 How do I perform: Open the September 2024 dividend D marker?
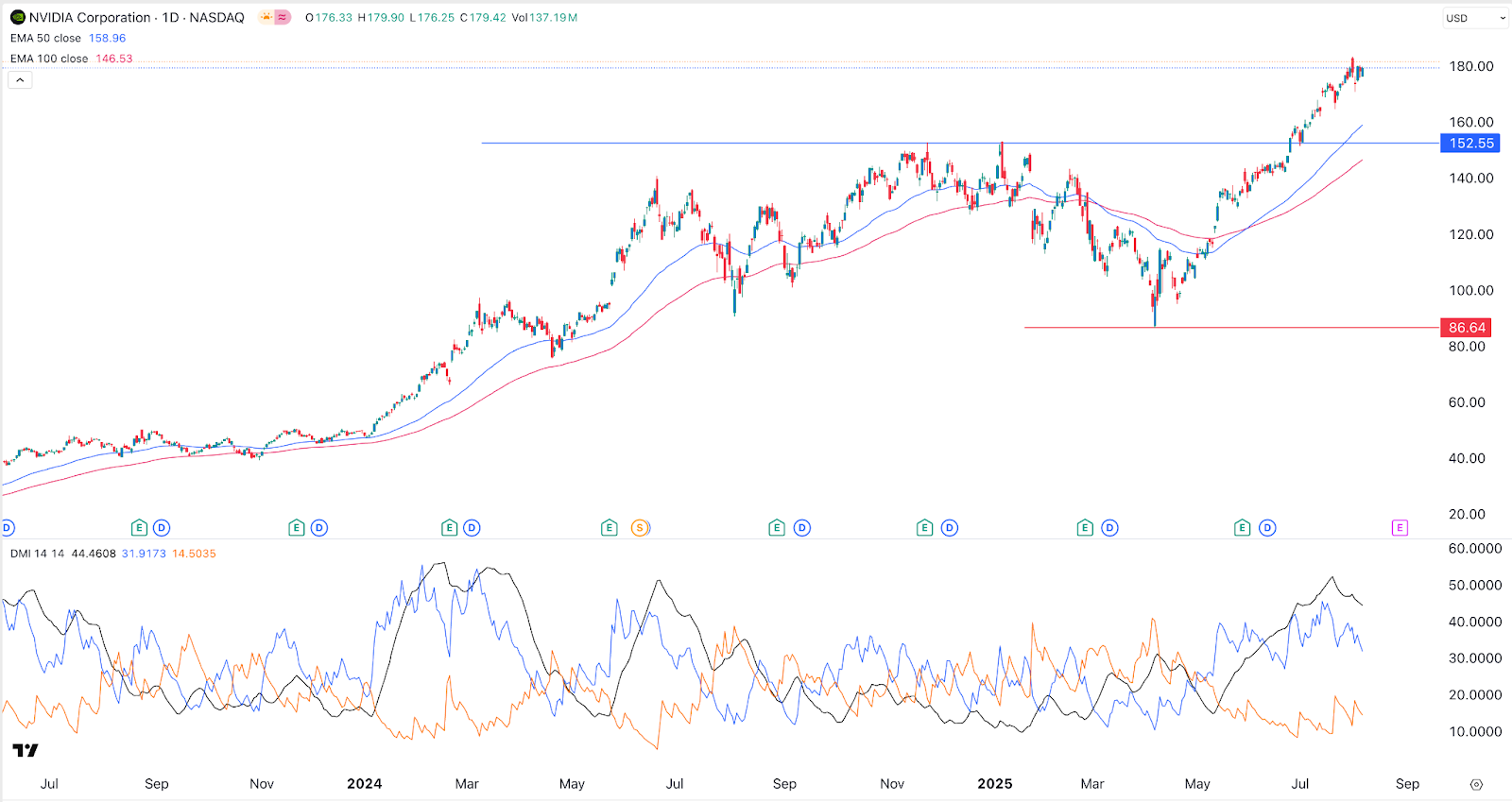(x=802, y=528)
